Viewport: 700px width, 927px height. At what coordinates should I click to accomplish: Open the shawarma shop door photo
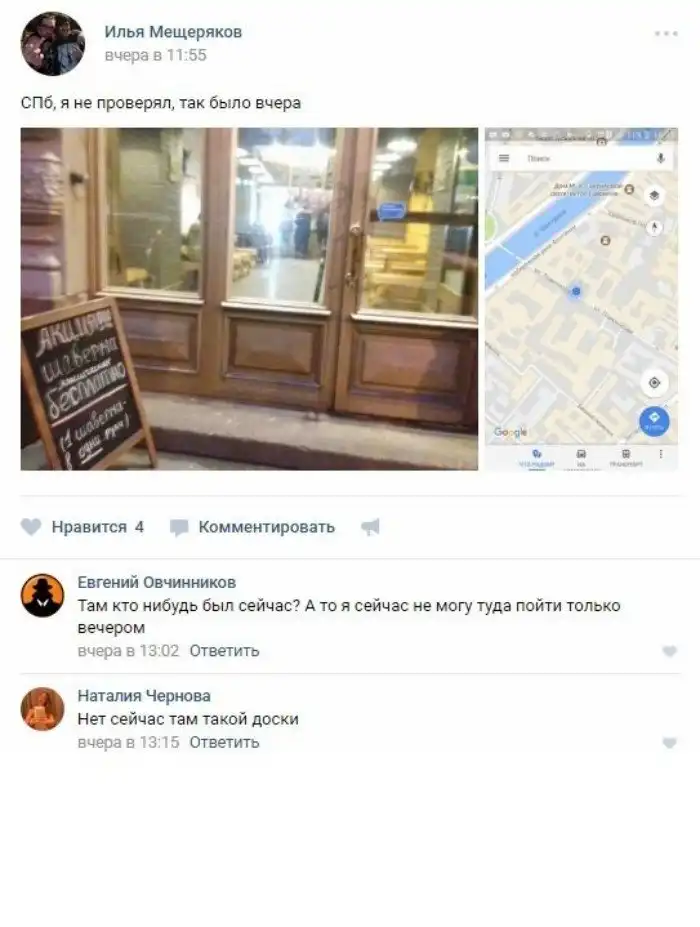(x=249, y=299)
